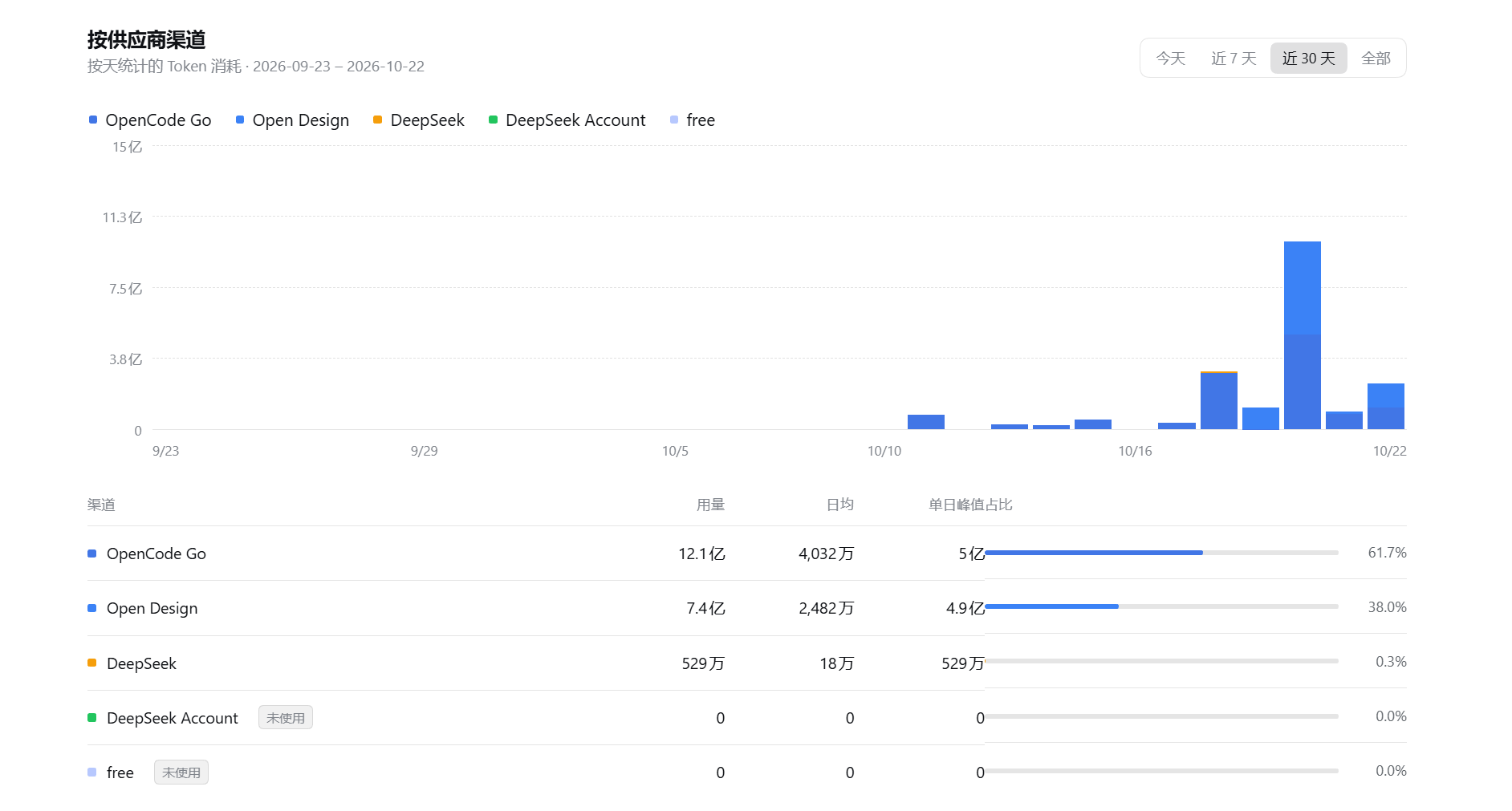Click the 4,032万 daily average value
Viewport: 1512px width, 811px height.
tap(826, 554)
